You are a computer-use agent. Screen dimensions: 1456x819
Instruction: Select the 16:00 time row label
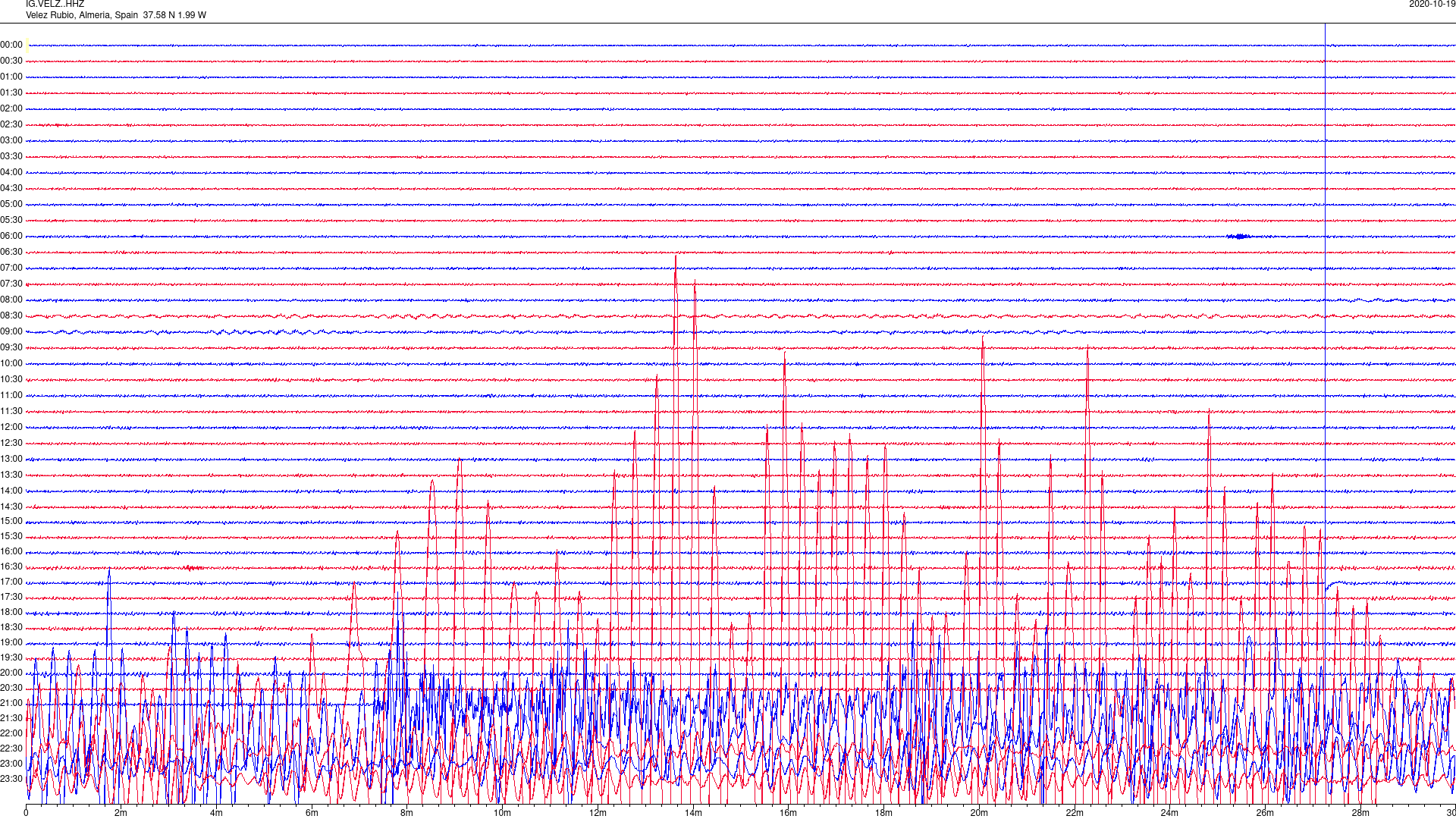(x=11, y=551)
